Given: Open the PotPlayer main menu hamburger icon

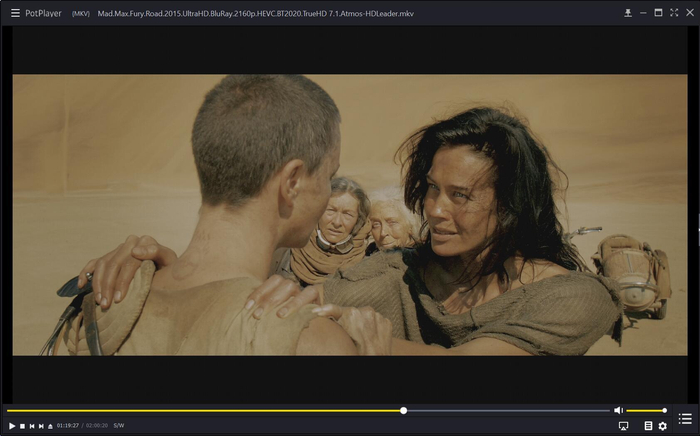Looking at the screenshot, I should pos(15,13).
